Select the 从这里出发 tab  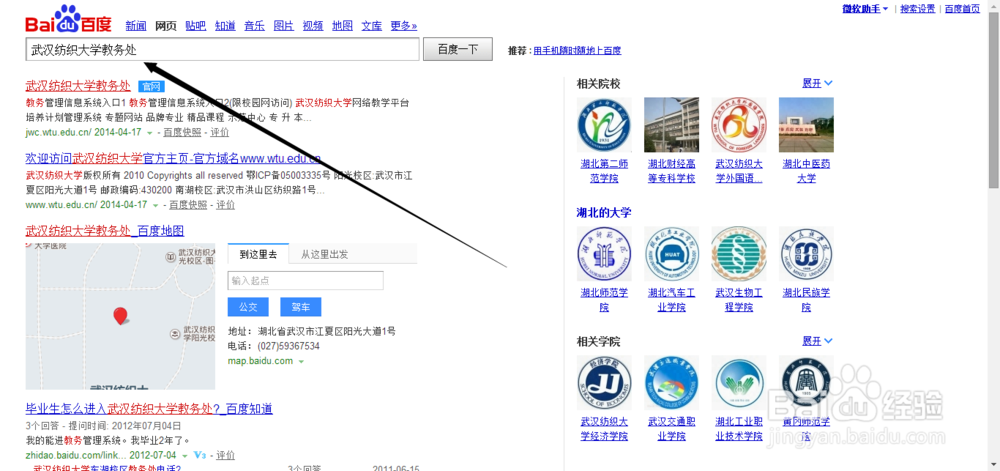325,254
